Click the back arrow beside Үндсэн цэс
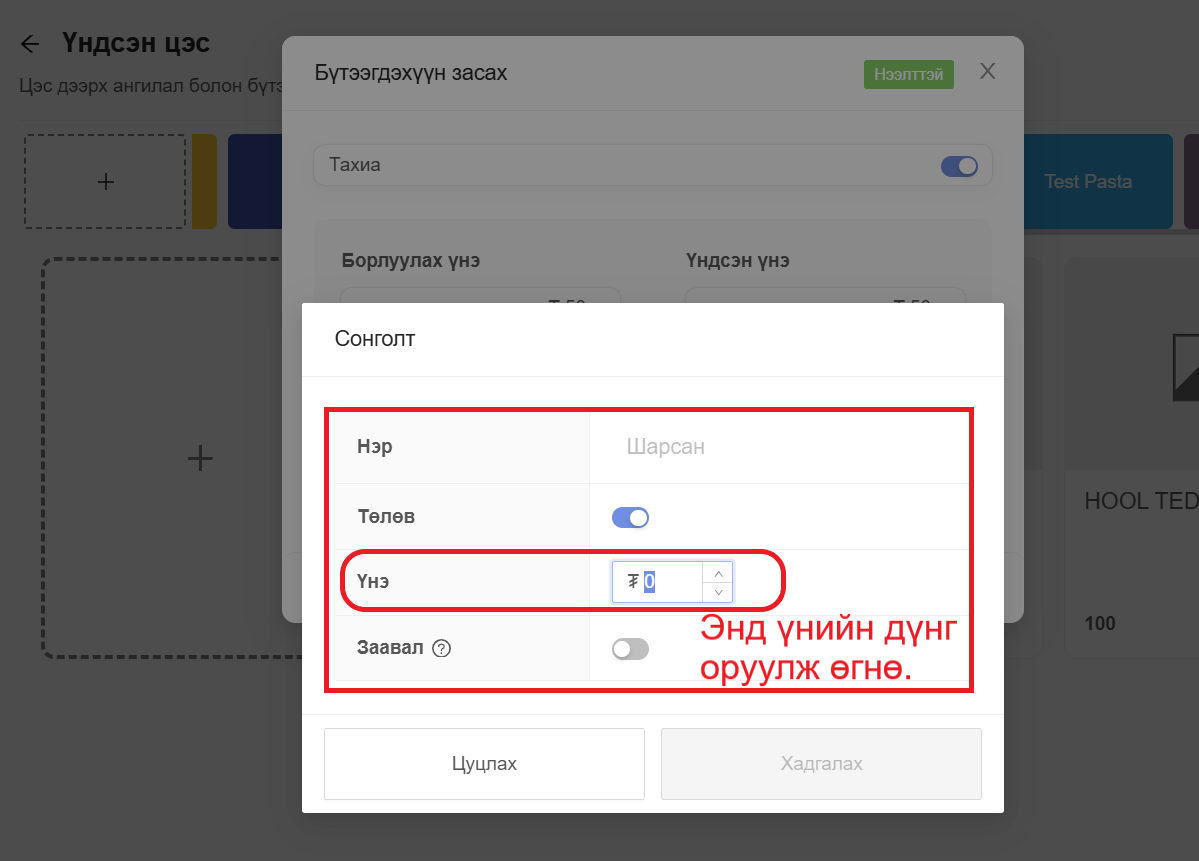Viewport: 1199px width, 861px height. (x=30, y=44)
